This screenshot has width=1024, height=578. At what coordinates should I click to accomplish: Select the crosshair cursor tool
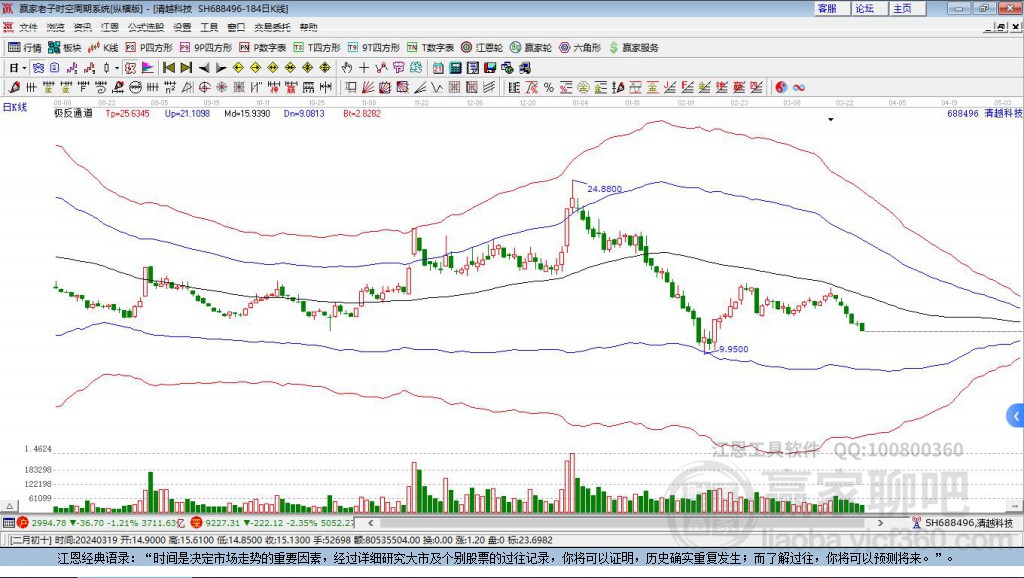pos(364,68)
